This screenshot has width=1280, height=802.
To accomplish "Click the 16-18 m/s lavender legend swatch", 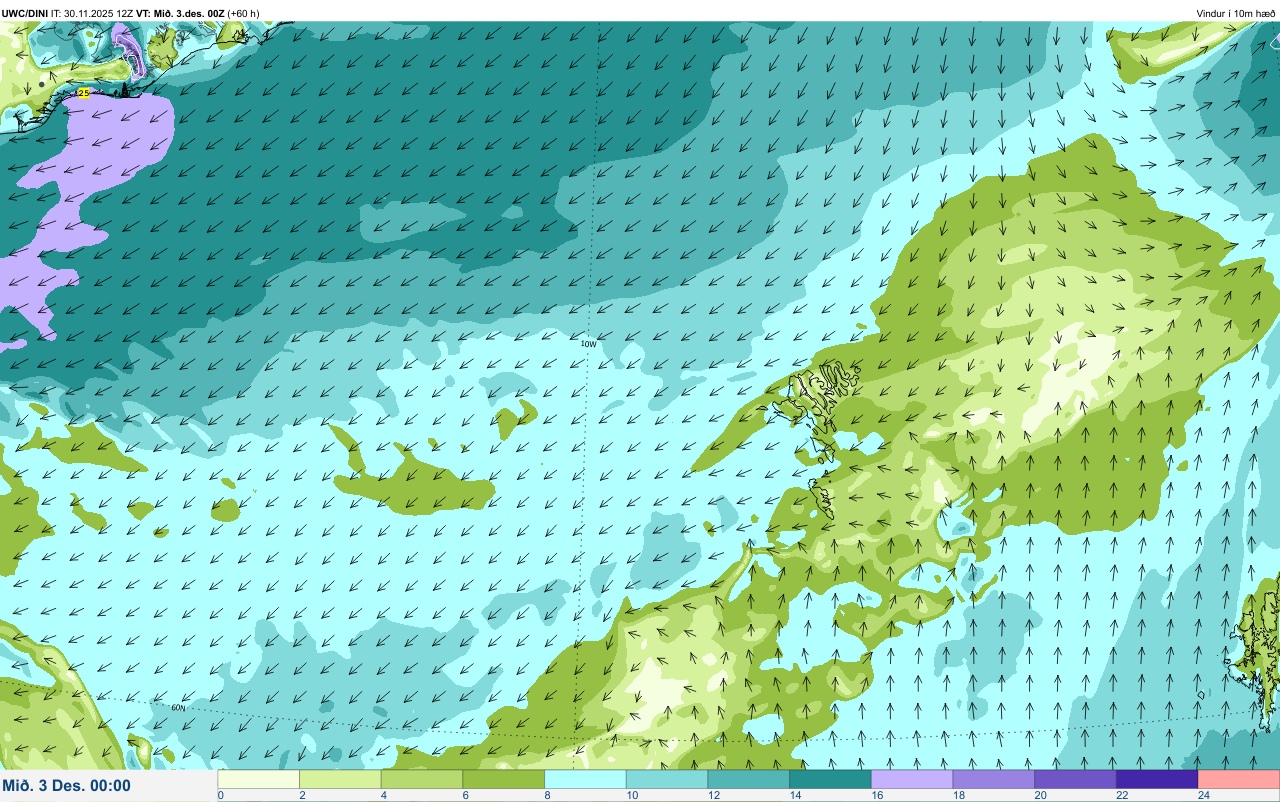I will click(912, 779).
